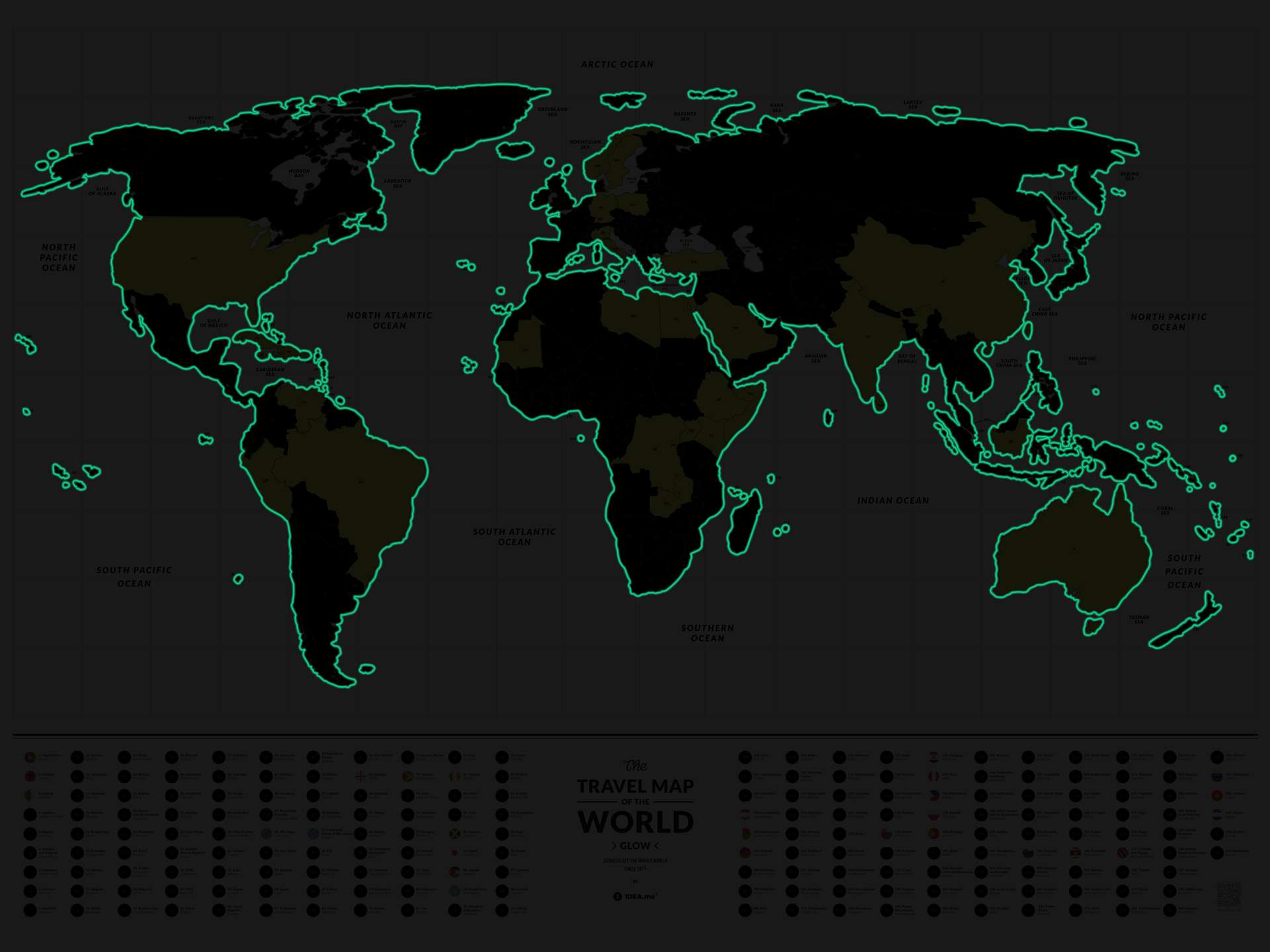Click the ARCTIC OCEAN label at the top

tap(617, 64)
